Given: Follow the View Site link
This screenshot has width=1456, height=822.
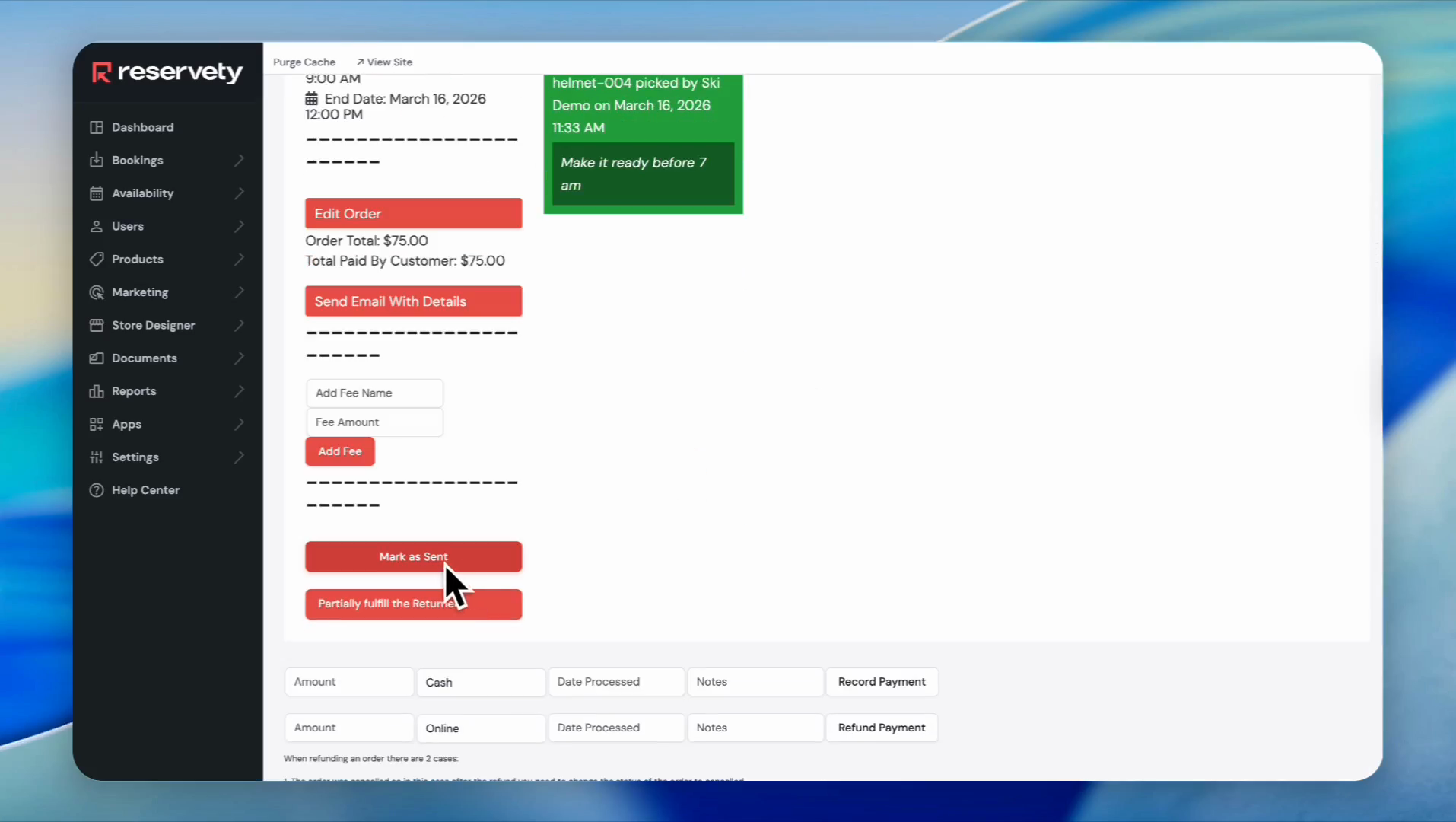Looking at the screenshot, I should pos(385,62).
